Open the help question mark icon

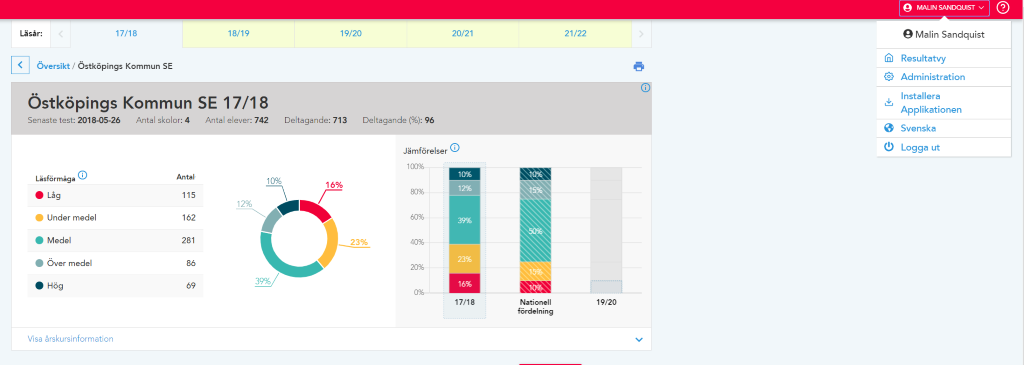click(1002, 8)
